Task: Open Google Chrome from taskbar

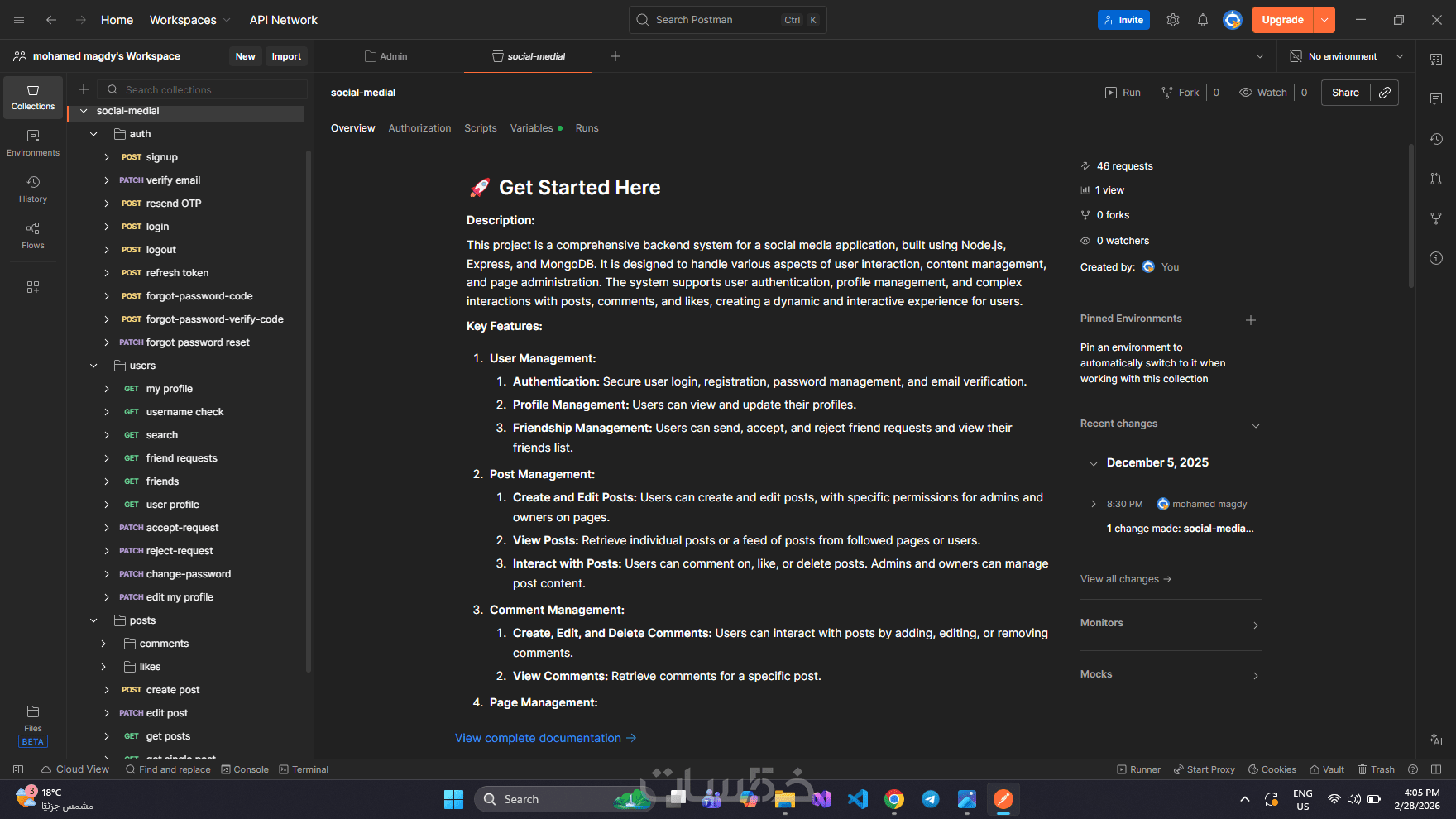Action: point(894,799)
